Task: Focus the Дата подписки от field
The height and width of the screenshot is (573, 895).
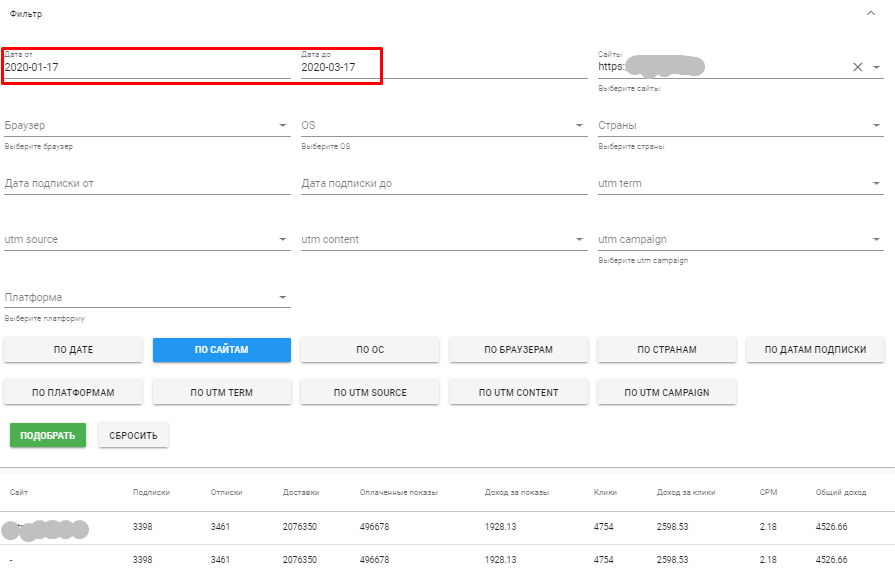Action: pos(147,184)
